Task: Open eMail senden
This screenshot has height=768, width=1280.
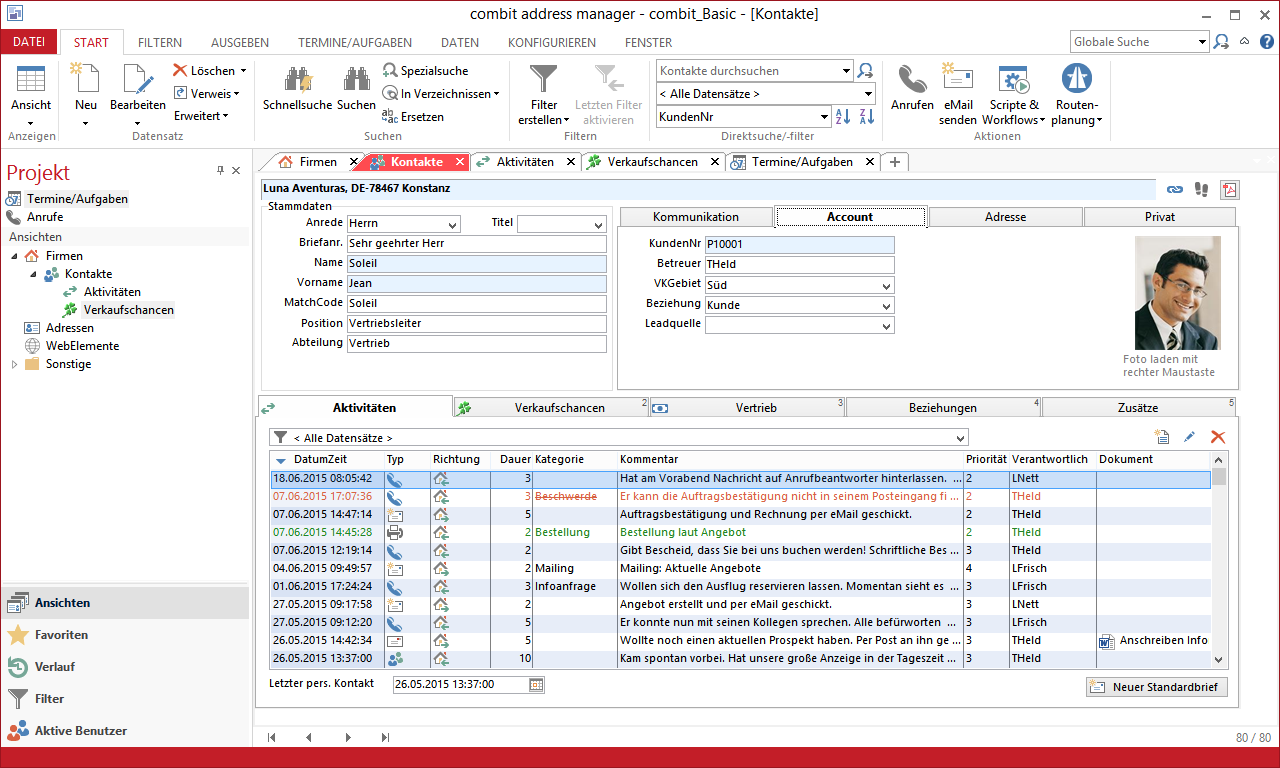Action: [x=957, y=80]
